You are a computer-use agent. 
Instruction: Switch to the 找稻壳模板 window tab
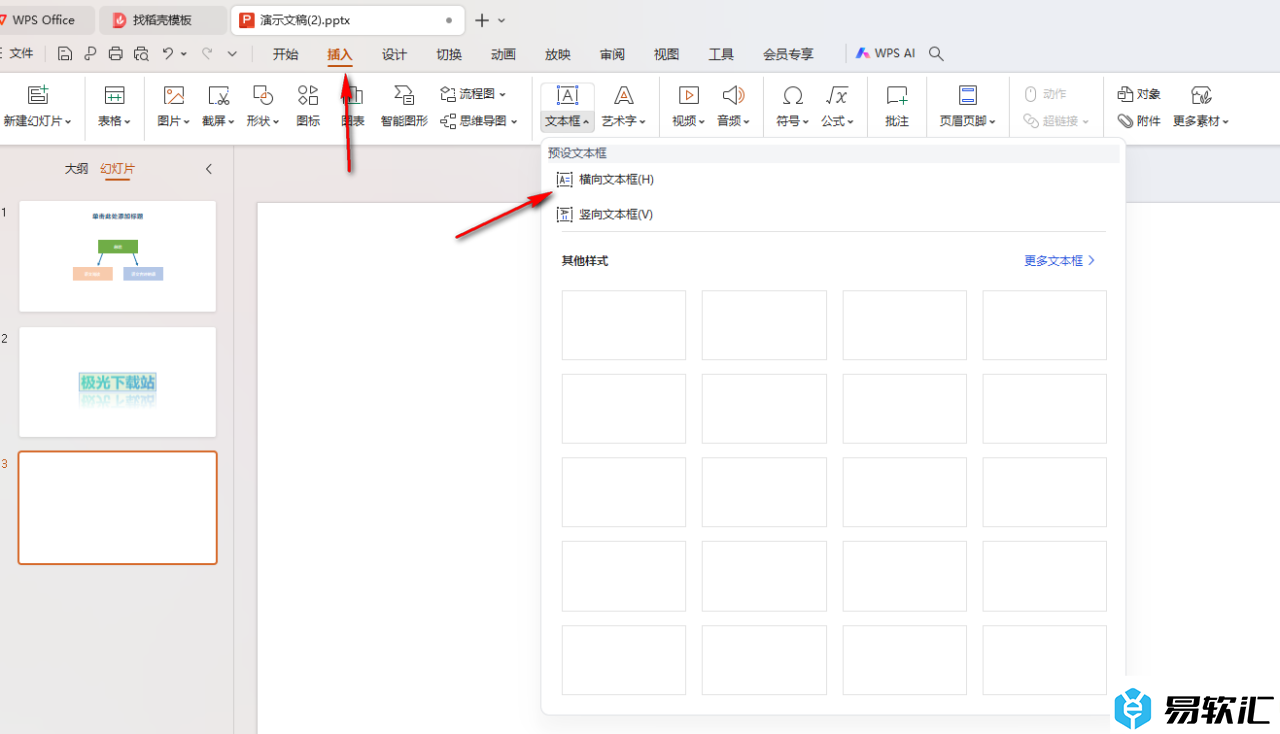[163, 20]
